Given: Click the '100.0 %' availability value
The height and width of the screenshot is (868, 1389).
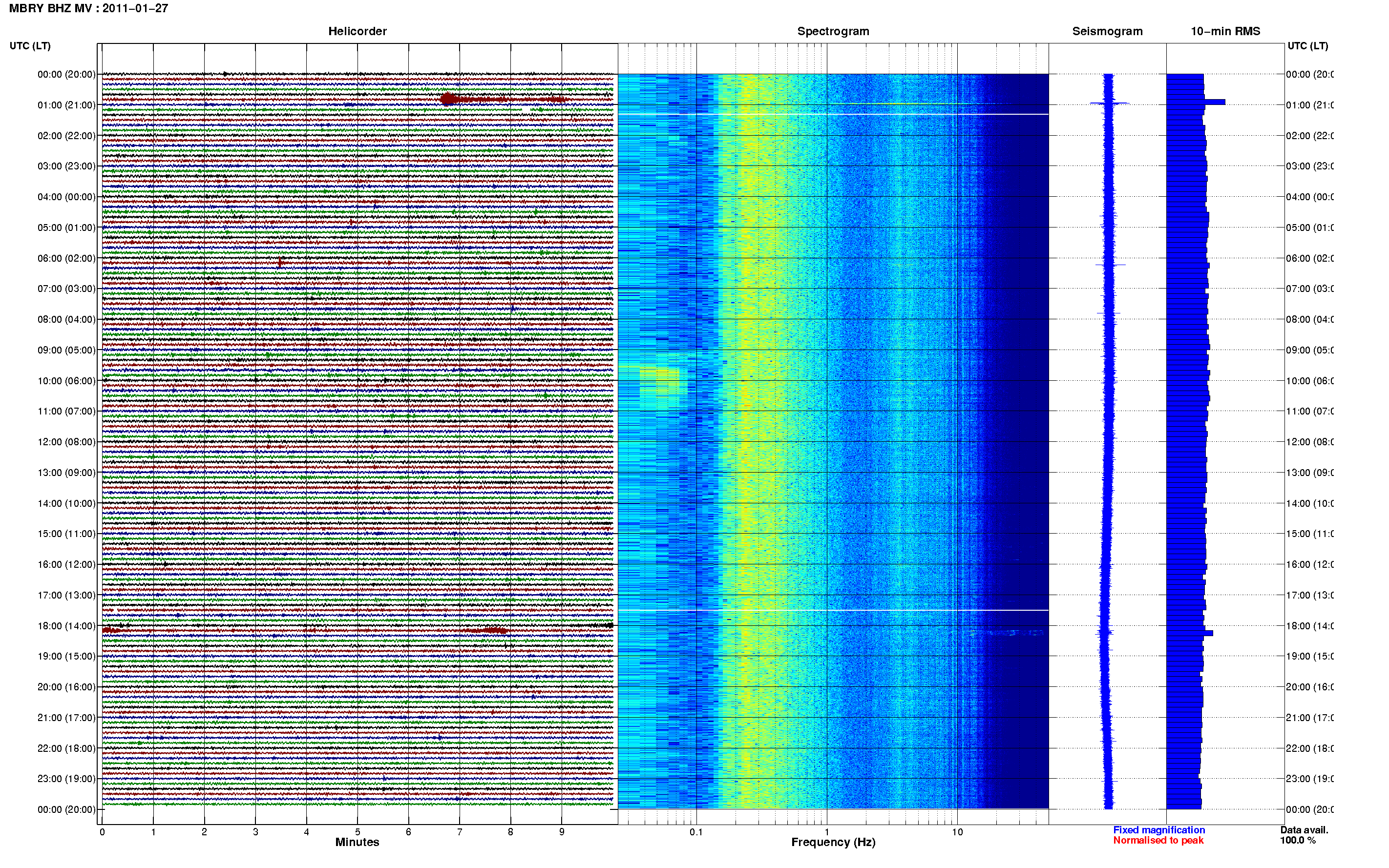Looking at the screenshot, I should tap(1298, 841).
